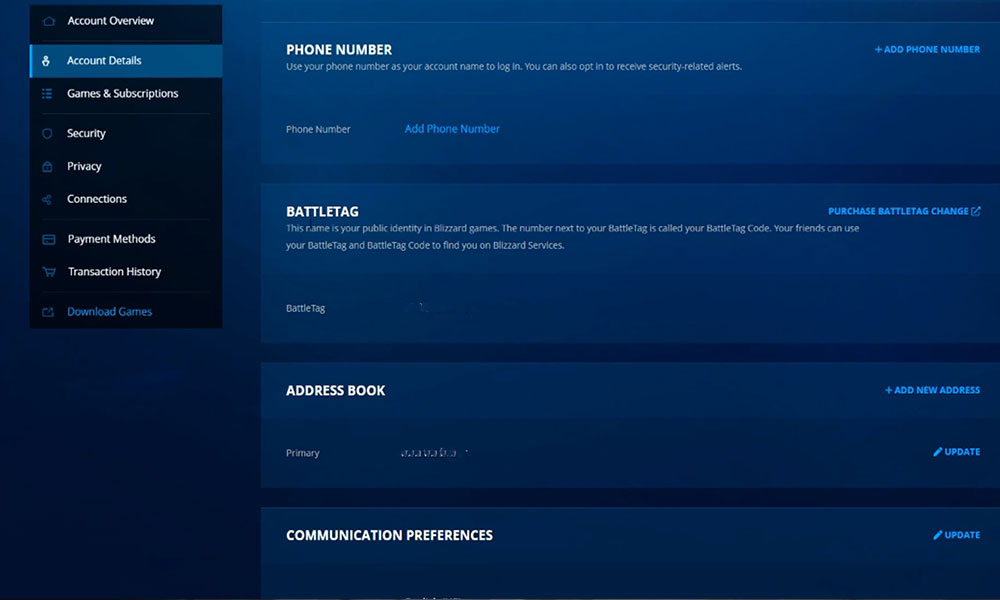Click the BATTLETAG section heading
Screen dimensions: 1000x600
pos(322,212)
